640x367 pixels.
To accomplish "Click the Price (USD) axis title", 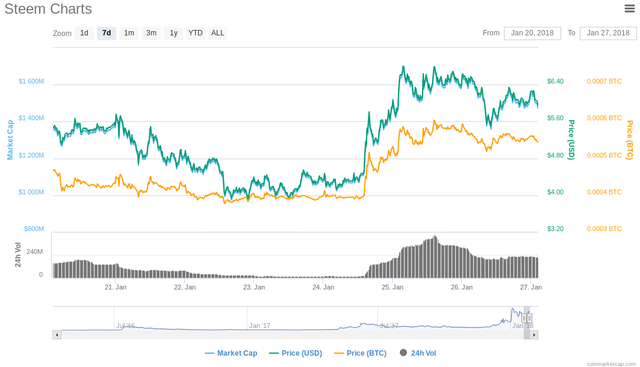I will [571, 140].
